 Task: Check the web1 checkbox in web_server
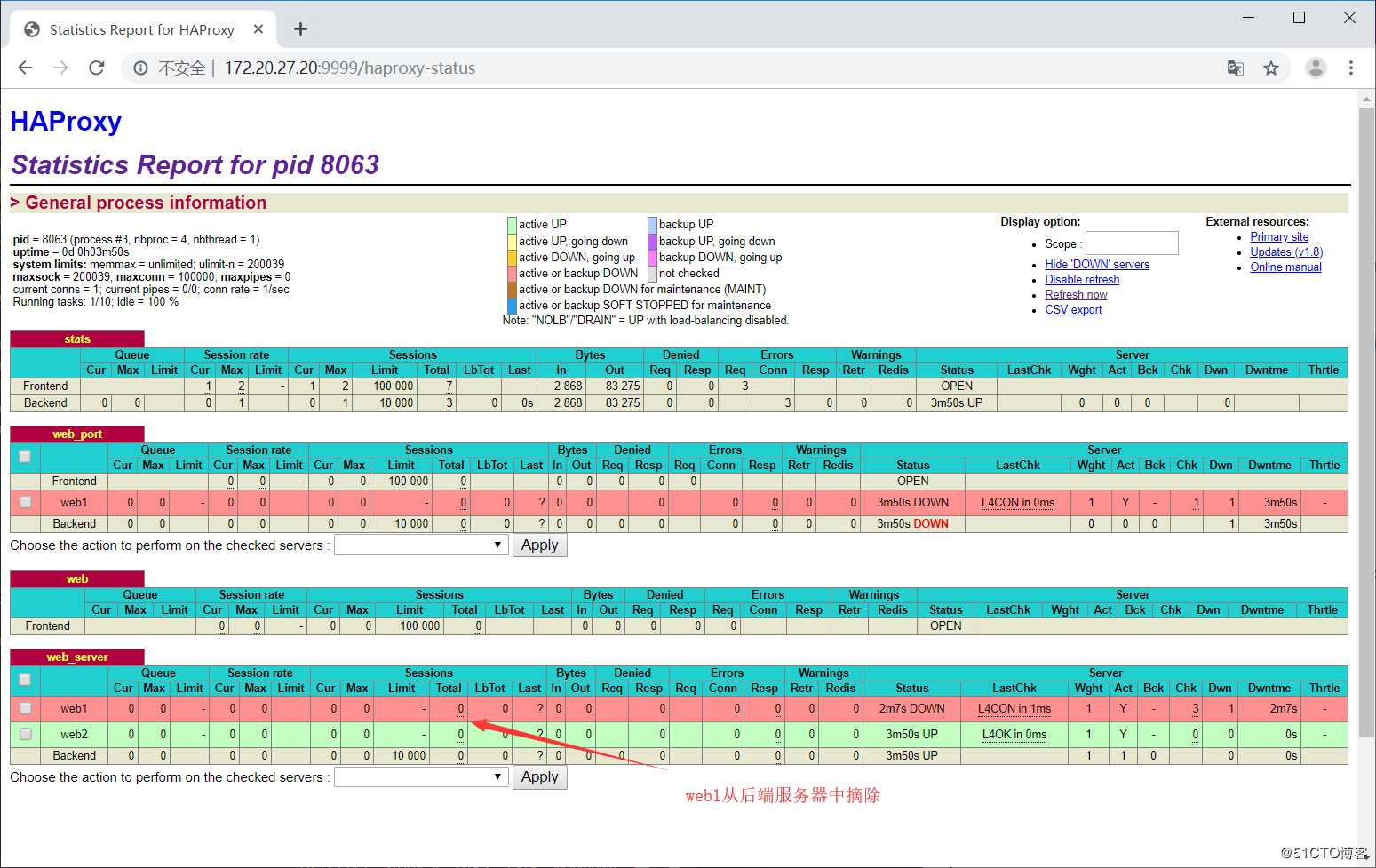25,708
